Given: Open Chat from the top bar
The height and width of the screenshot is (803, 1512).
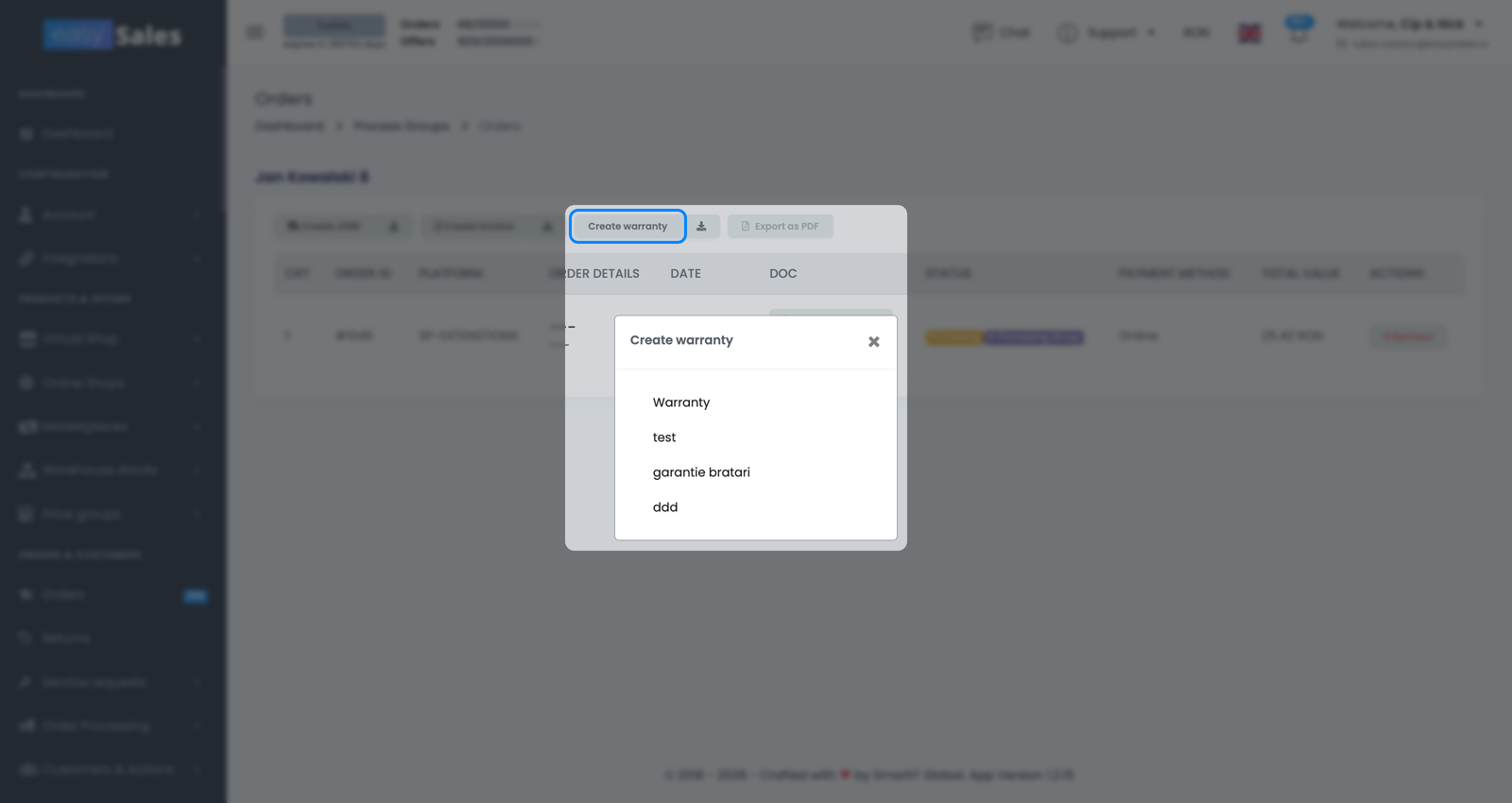Looking at the screenshot, I should coord(1001,33).
